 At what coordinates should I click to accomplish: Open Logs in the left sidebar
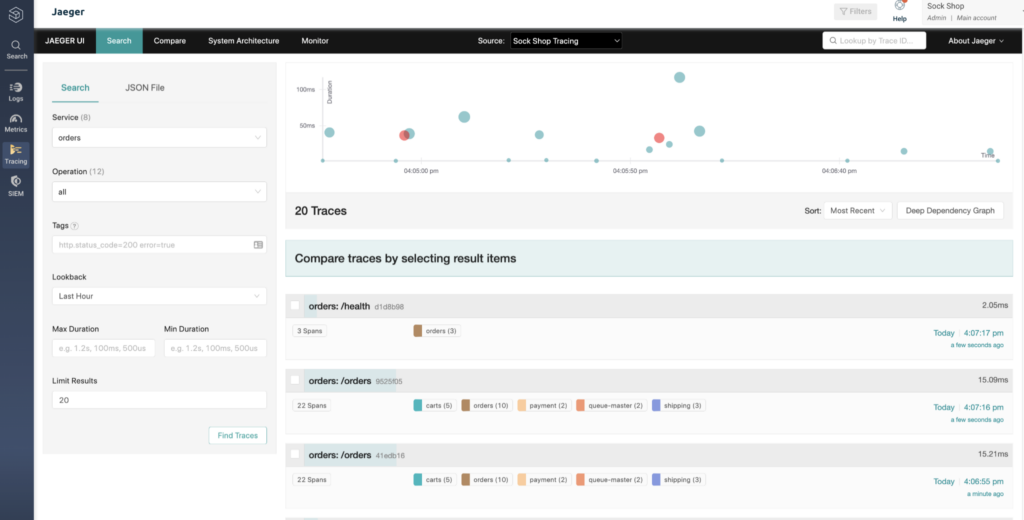pos(16,92)
